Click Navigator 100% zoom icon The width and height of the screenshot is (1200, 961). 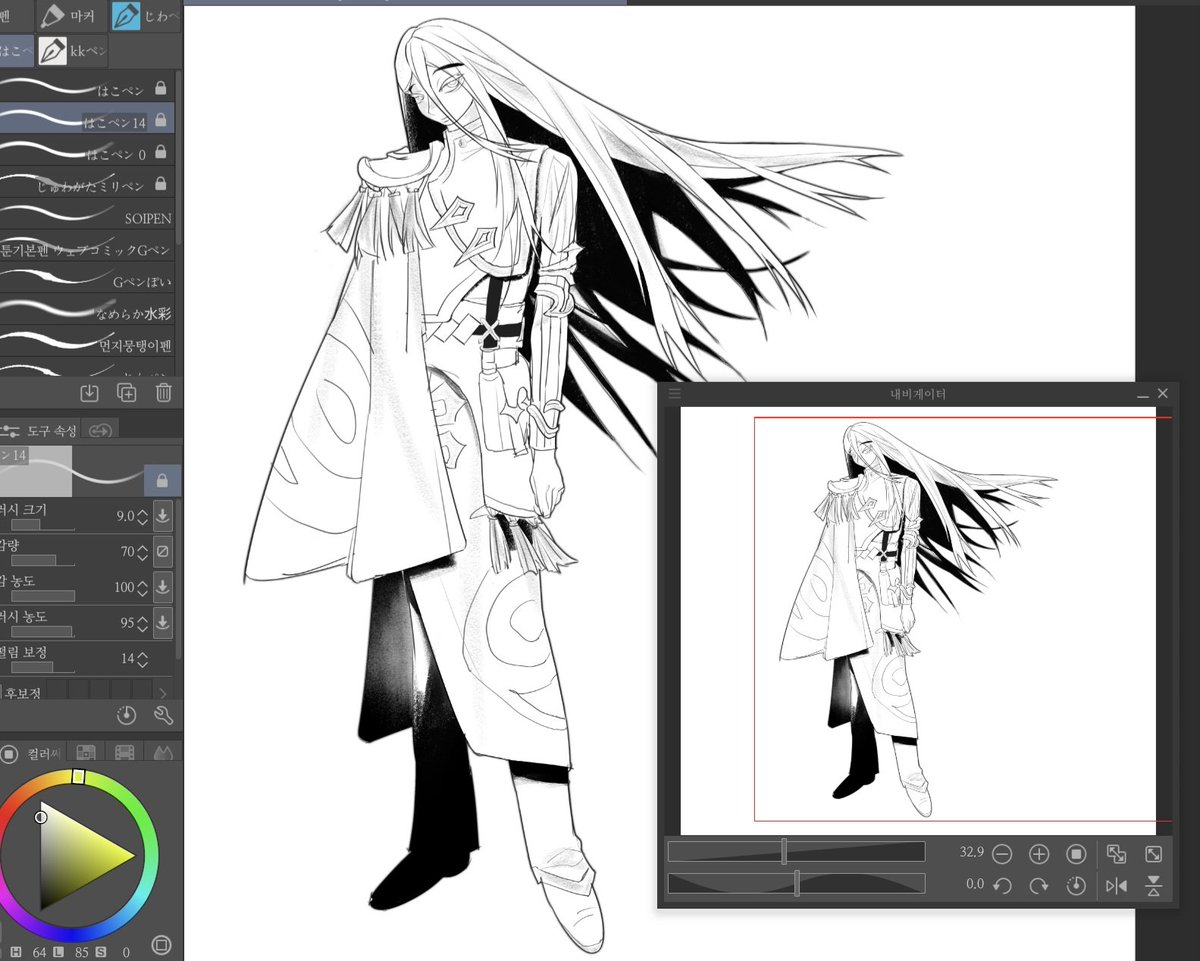[x=1076, y=854]
